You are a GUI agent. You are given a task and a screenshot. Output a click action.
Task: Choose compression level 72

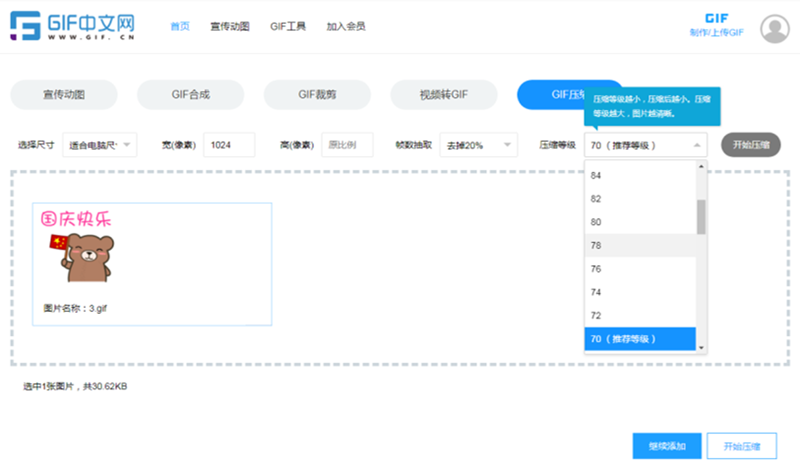tap(640, 316)
